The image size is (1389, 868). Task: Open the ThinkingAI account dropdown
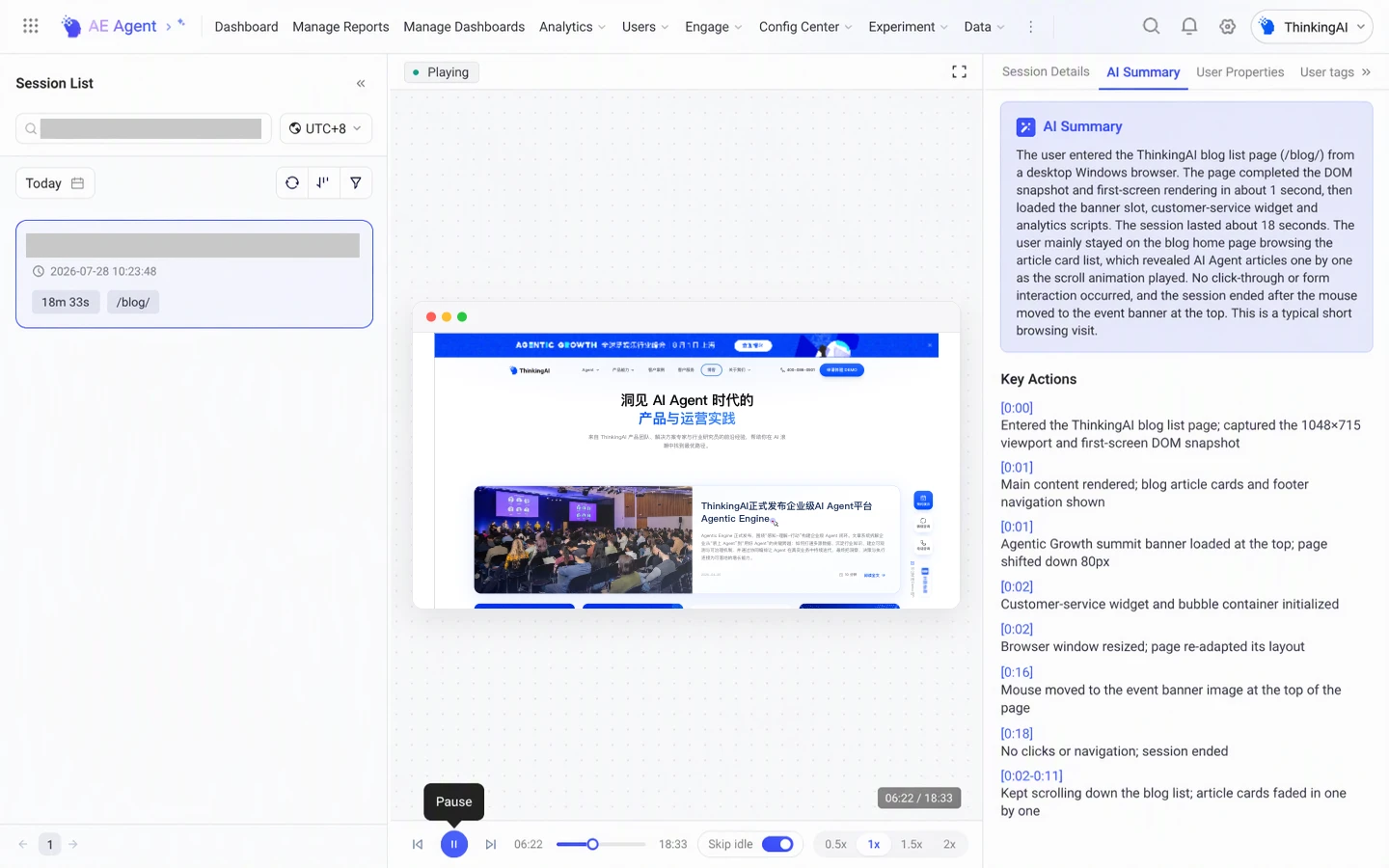(x=1312, y=27)
